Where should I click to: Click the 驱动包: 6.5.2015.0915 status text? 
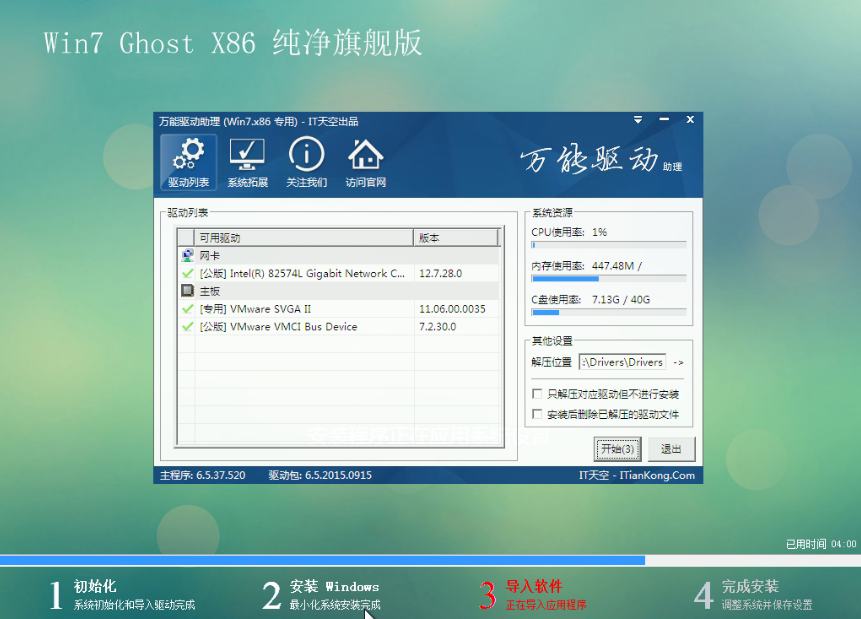tap(320, 475)
